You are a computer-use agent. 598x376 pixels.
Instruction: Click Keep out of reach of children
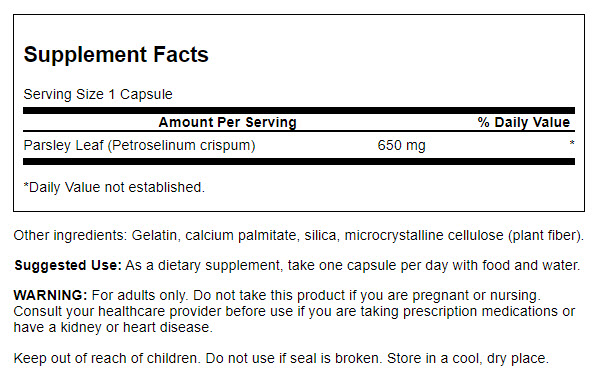tap(106, 358)
